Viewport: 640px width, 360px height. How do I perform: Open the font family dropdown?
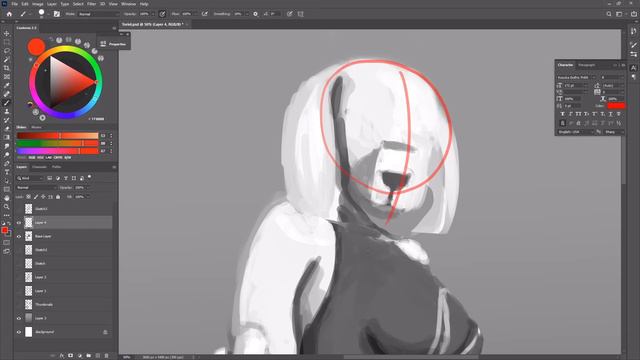576,78
